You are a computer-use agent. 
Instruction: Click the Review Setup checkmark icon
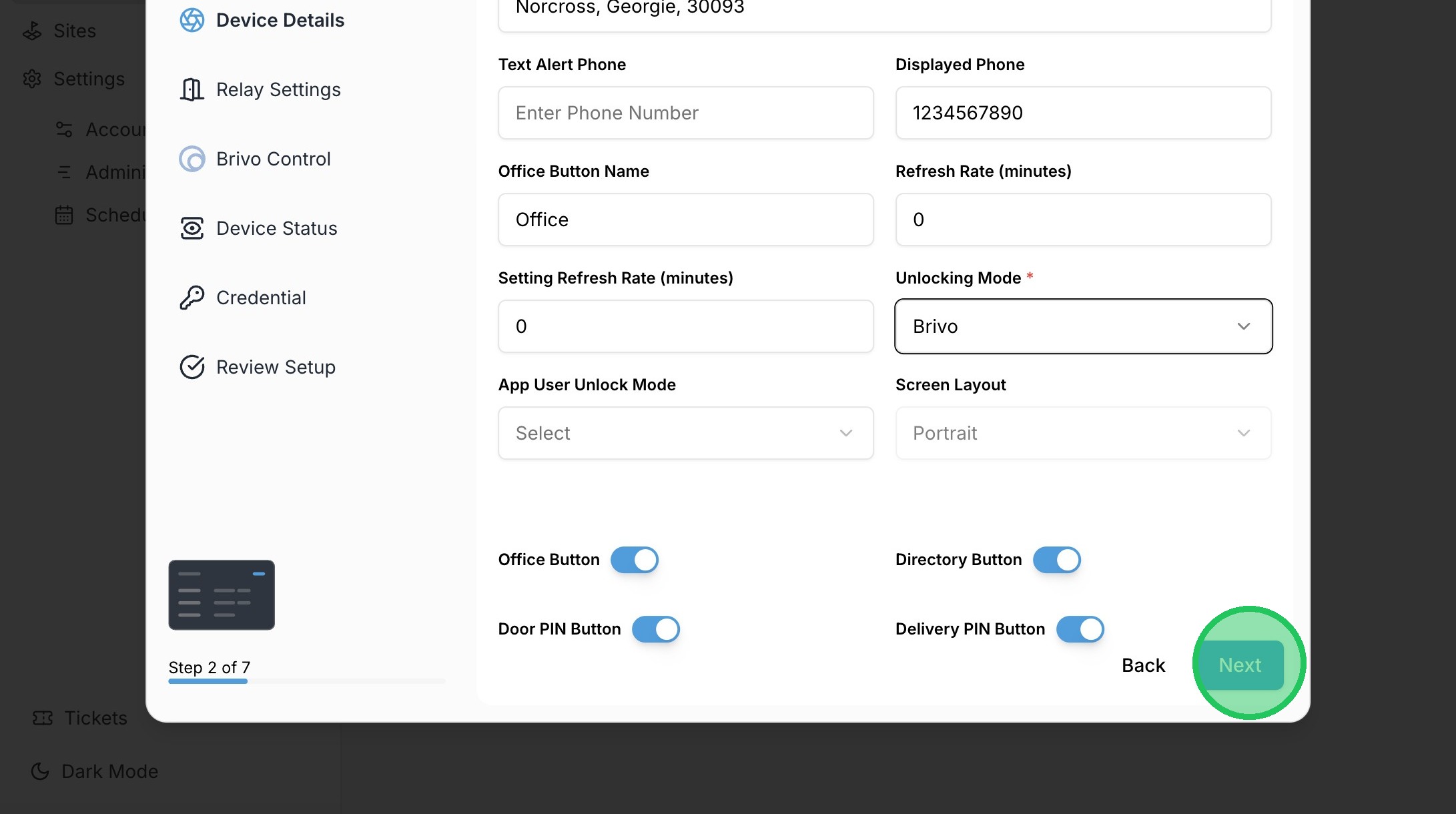(192, 367)
